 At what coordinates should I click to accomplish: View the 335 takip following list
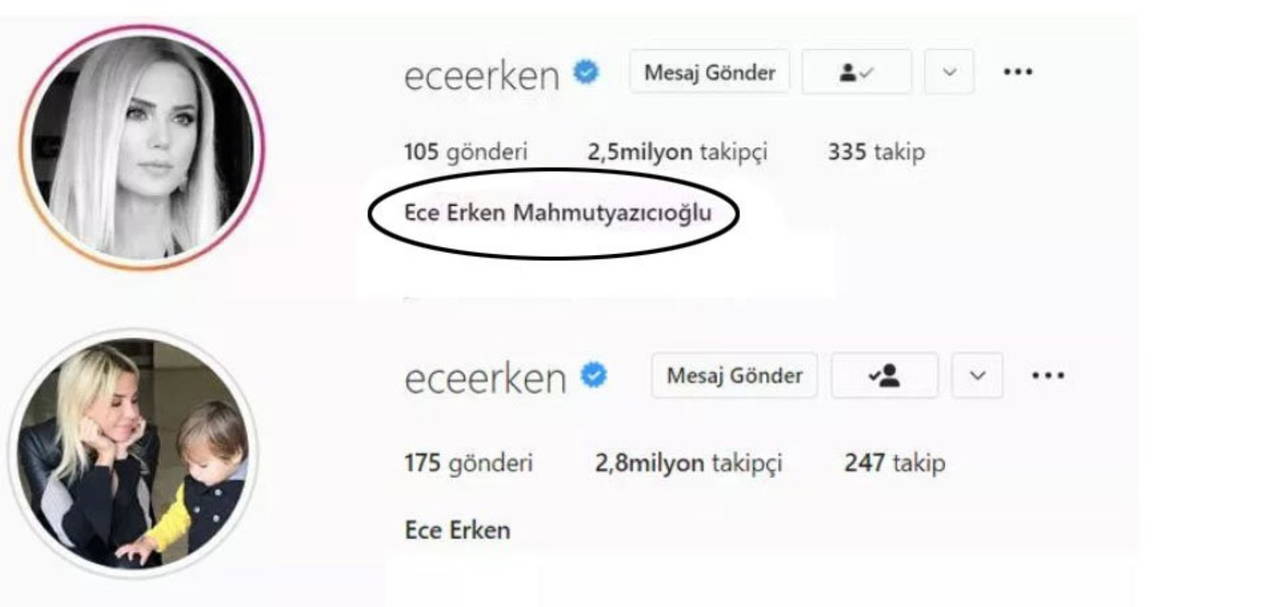876,153
